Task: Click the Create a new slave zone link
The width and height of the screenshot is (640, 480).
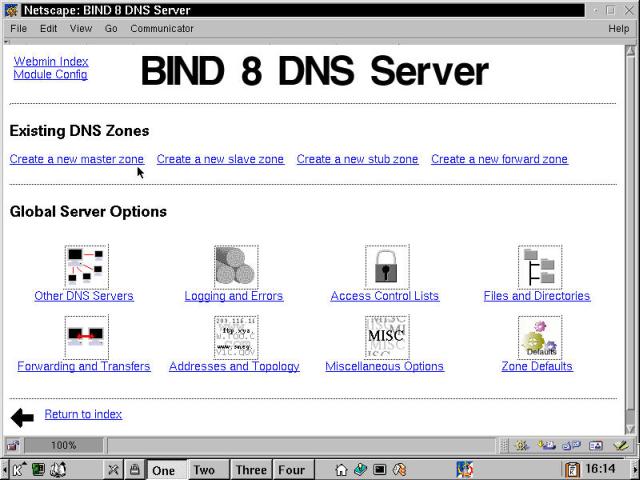Action: pyautogui.click(x=220, y=159)
